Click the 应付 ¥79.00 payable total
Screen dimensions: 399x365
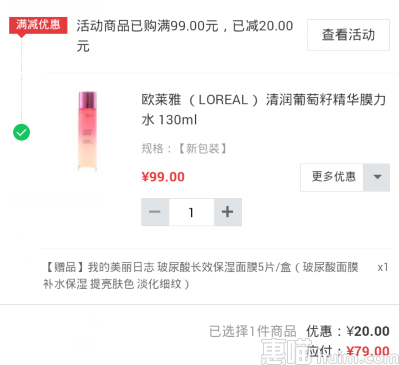coord(348,351)
